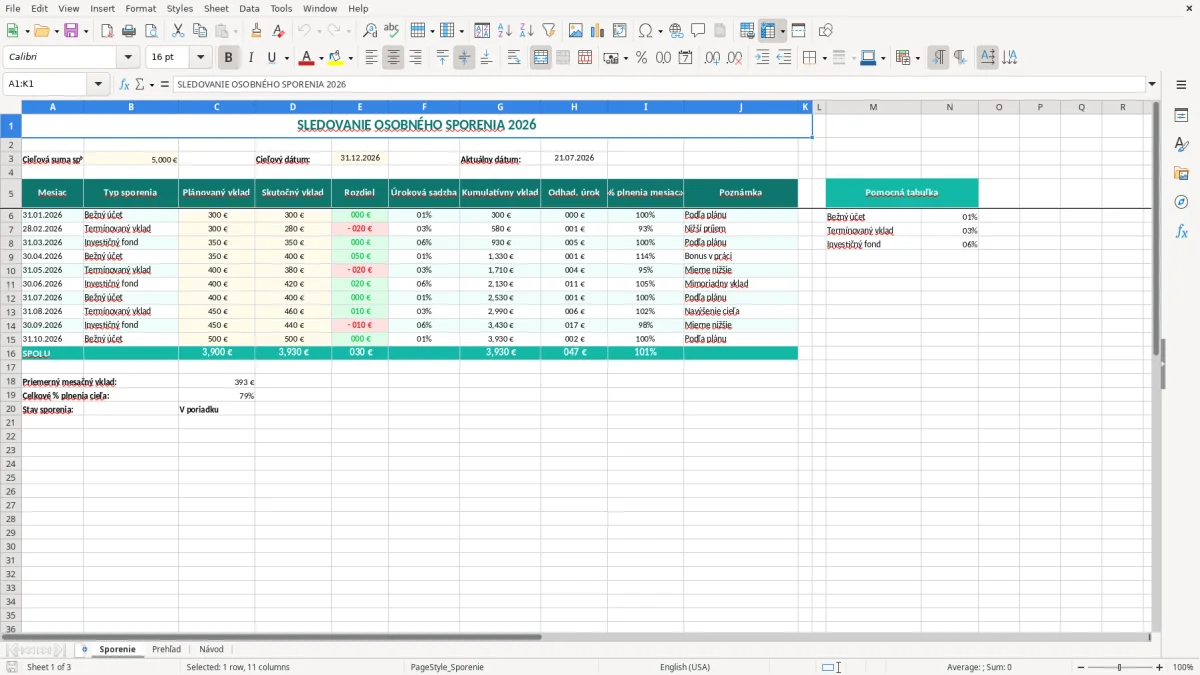This screenshot has height=675, width=1200.
Task: Apply the yellow Background Color swatch
Action: click(x=337, y=58)
